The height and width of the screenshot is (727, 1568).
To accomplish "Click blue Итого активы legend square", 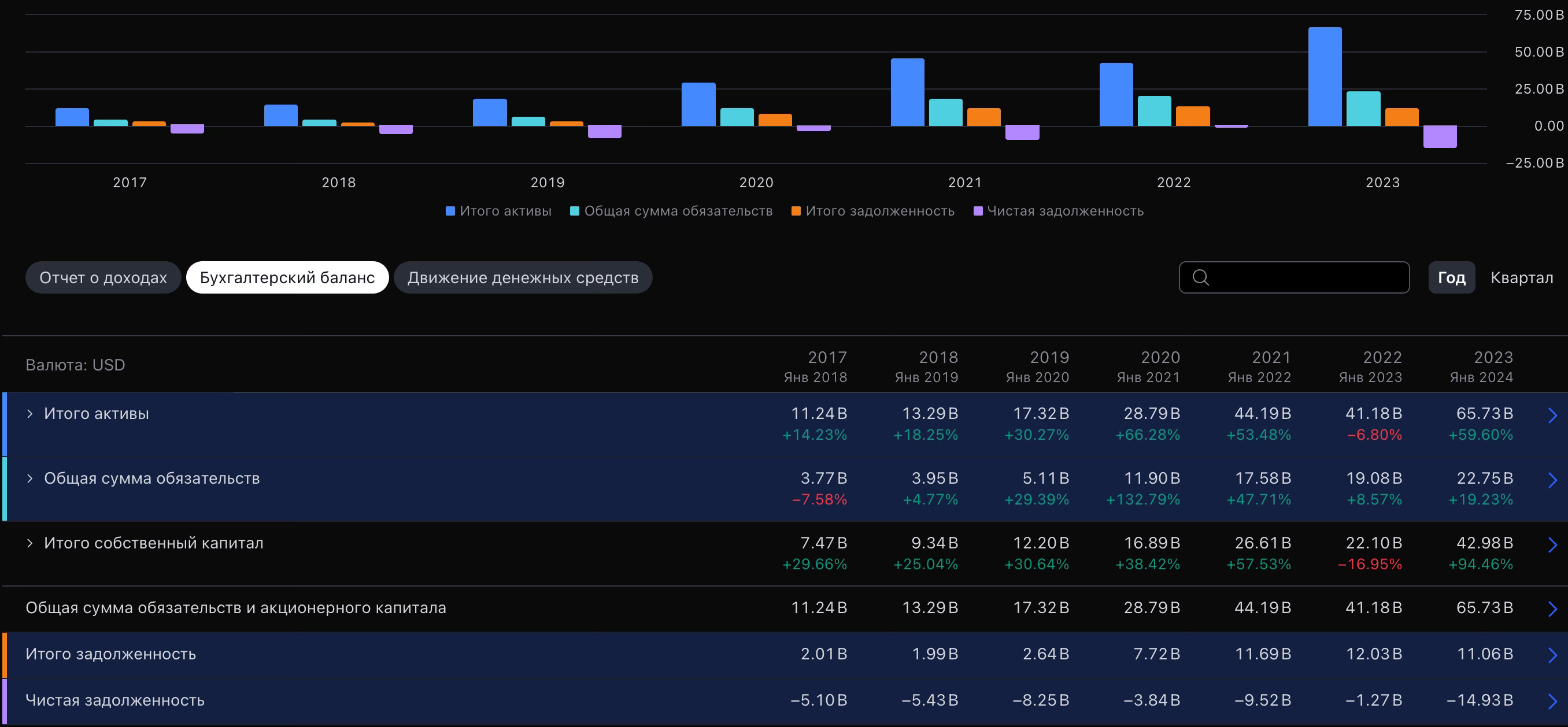I will pyautogui.click(x=450, y=211).
